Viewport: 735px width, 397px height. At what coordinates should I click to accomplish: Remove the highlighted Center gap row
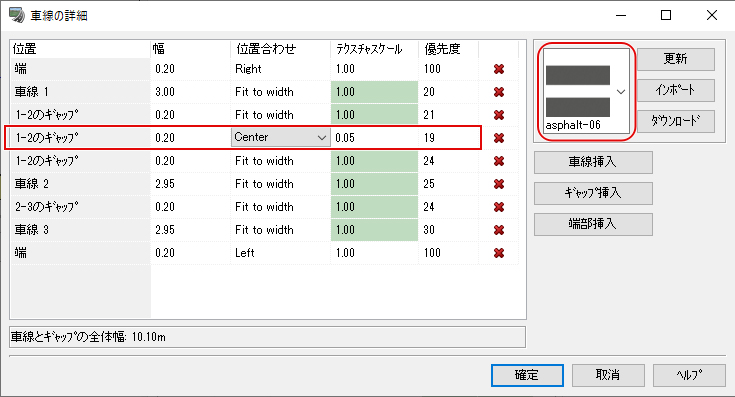point(499,138)
